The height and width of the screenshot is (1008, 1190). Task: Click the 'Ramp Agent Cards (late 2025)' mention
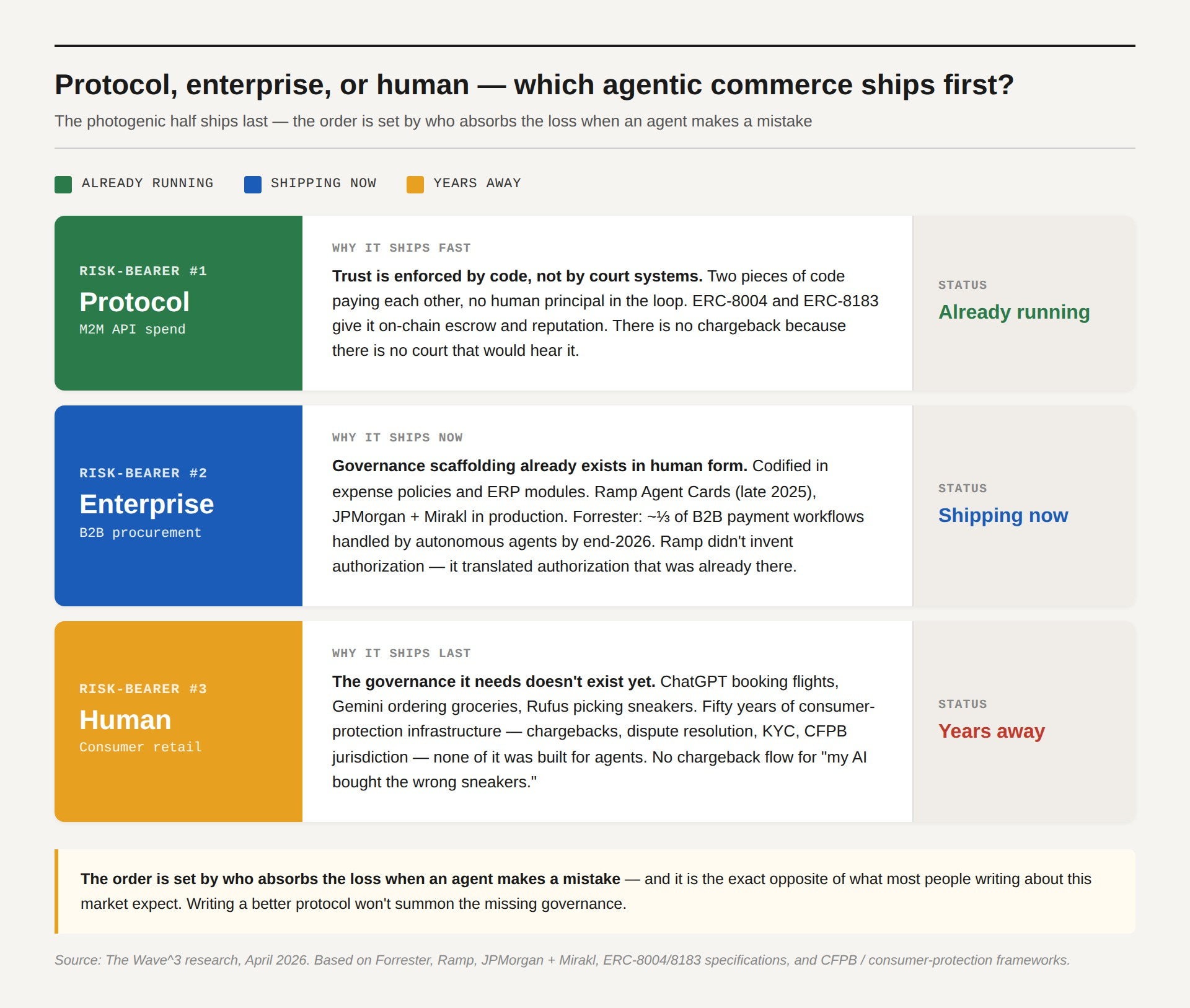pyautogui.click(x=703, y=492)
